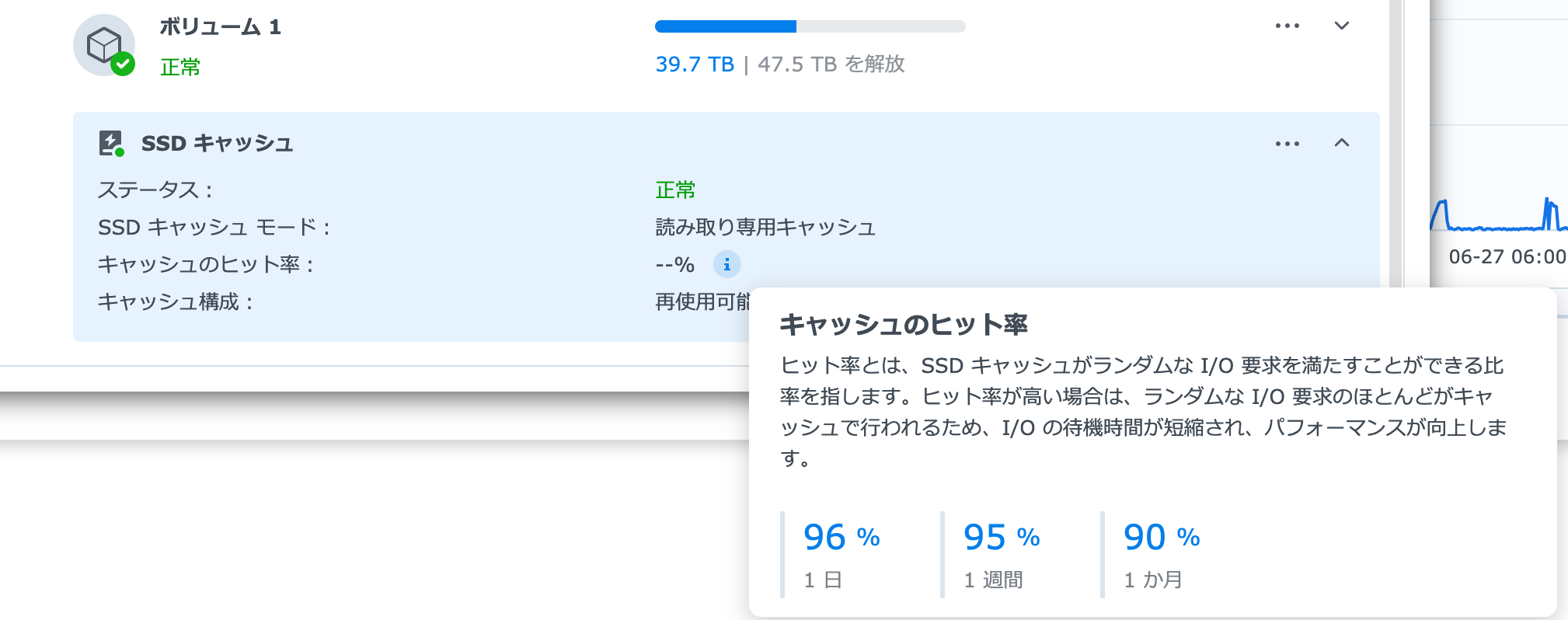Click the 読み取り専用キャッシュ mode value
The height and width of the screenshot is (620, 1568).
765,228
